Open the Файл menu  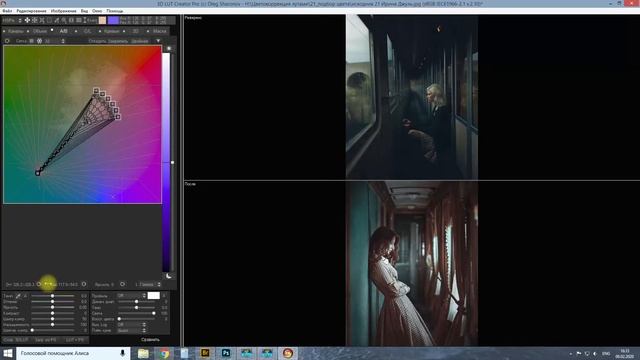(7, 11)
